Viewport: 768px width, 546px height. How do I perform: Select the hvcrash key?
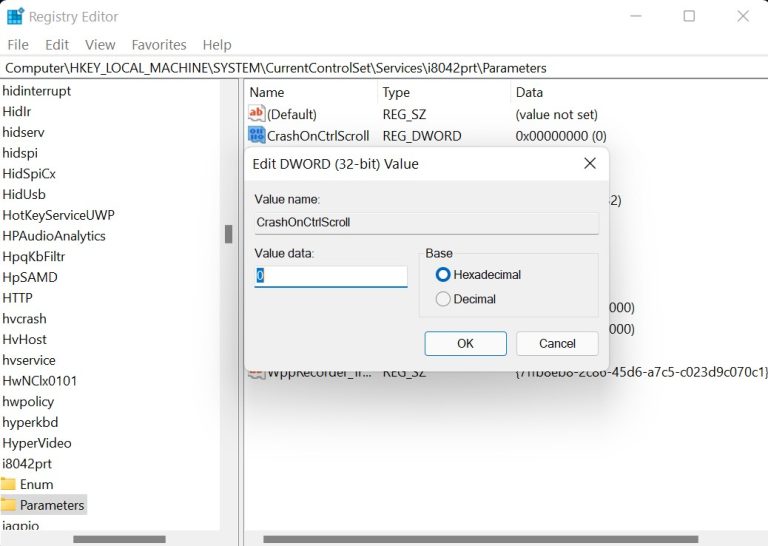(x=24, y=319)
